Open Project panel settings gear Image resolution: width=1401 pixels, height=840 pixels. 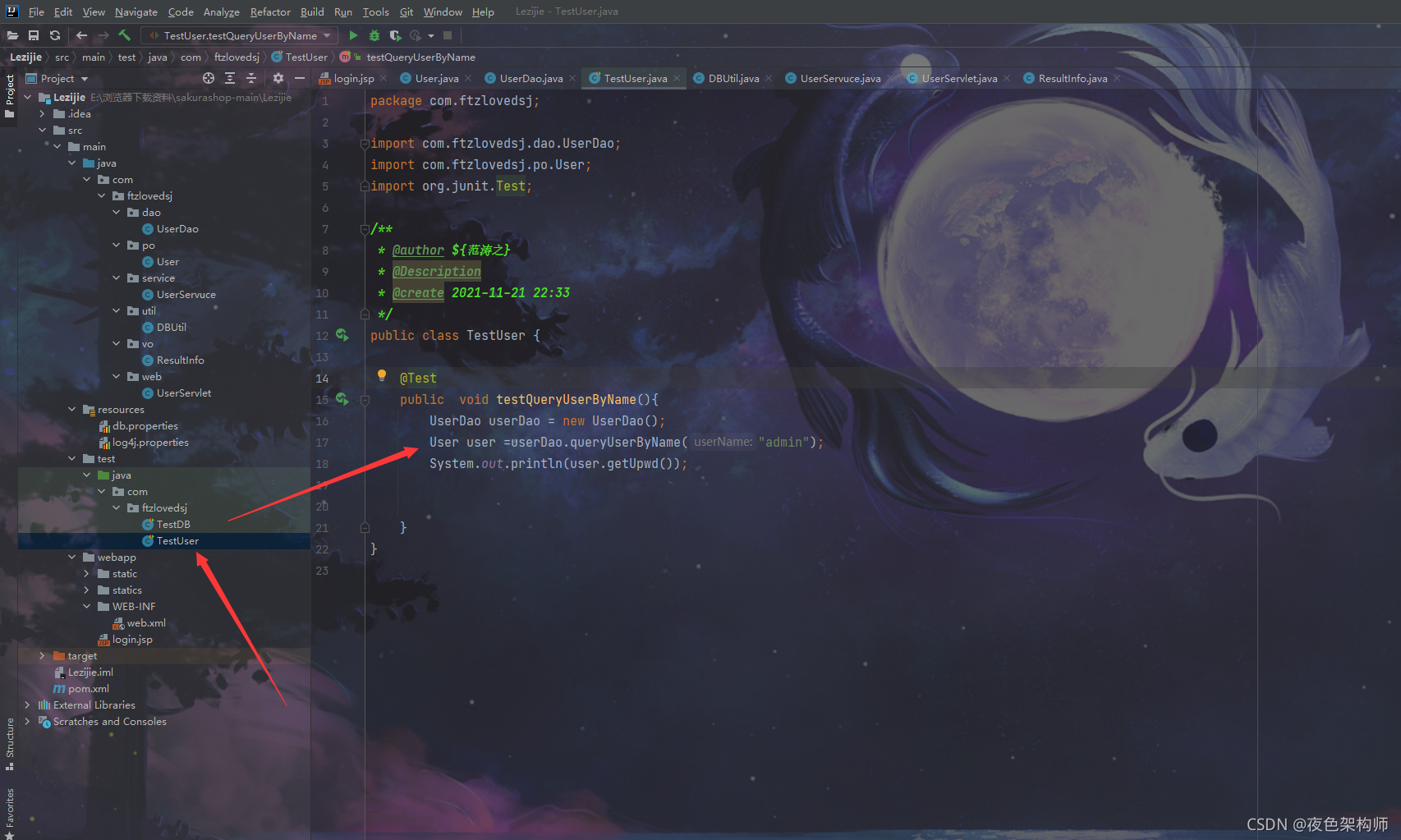click(x=278, y=78)
